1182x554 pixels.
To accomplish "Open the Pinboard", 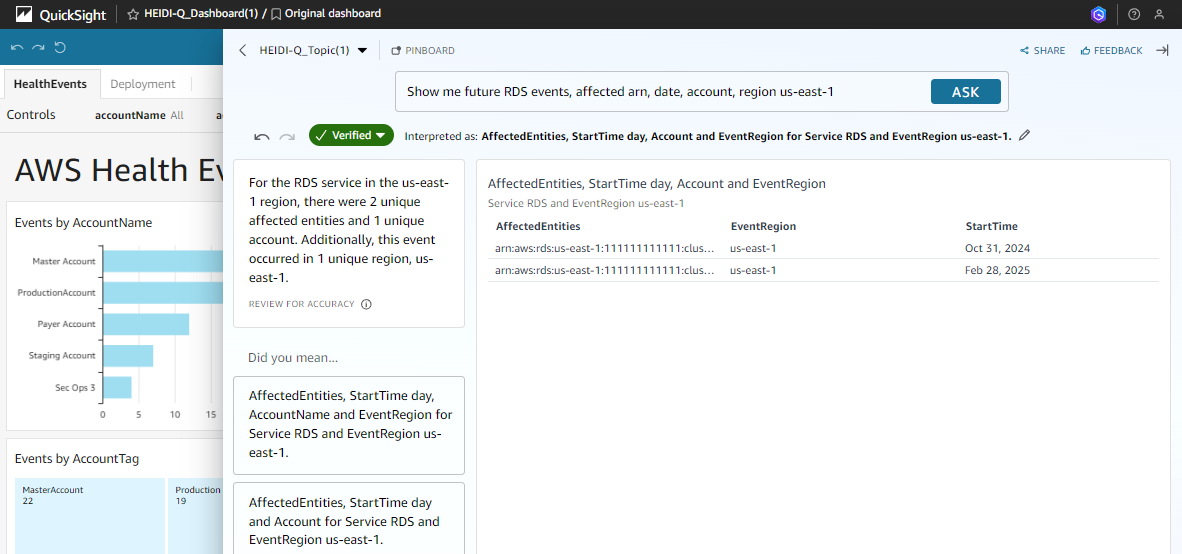I will [423, 51].
